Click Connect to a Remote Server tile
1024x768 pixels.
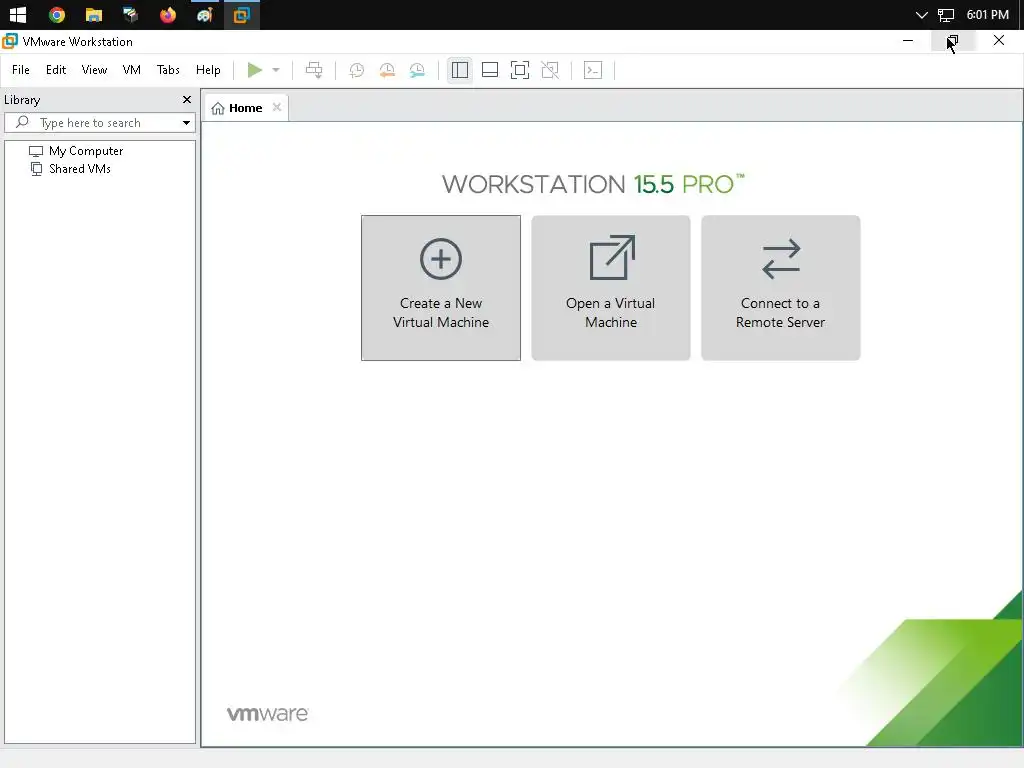coord(780,288)
